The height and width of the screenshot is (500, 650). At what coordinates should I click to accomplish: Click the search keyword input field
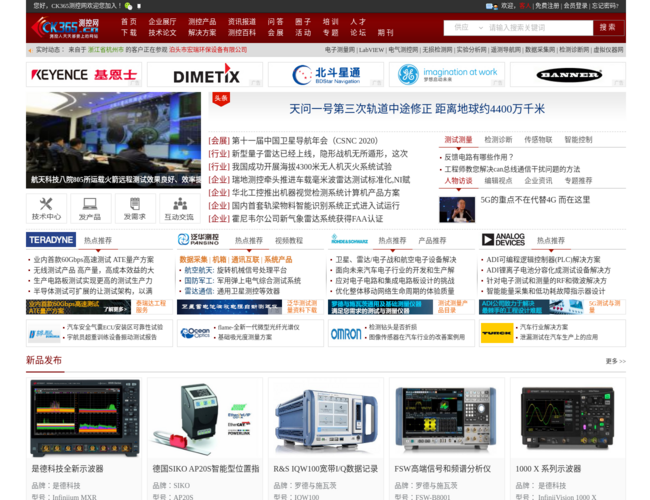tap(540, 27)
